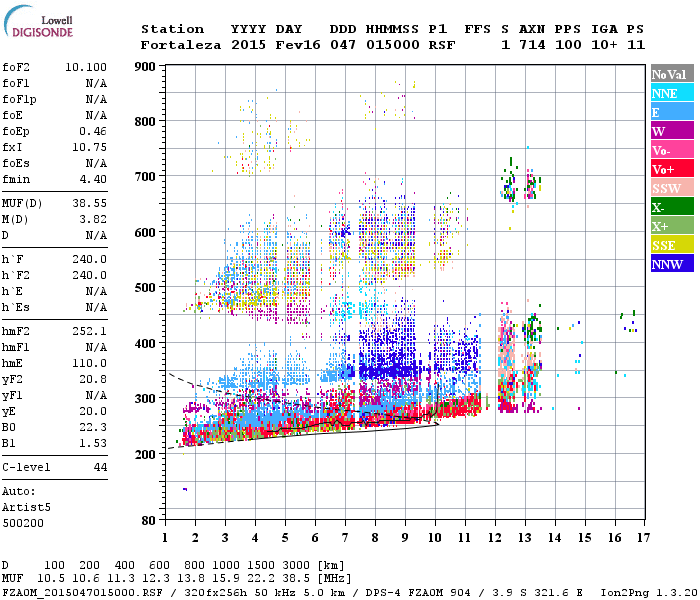Screen dimensions: 700x600
Task: Select the E blue legend swatch
Action: [672, 112]
